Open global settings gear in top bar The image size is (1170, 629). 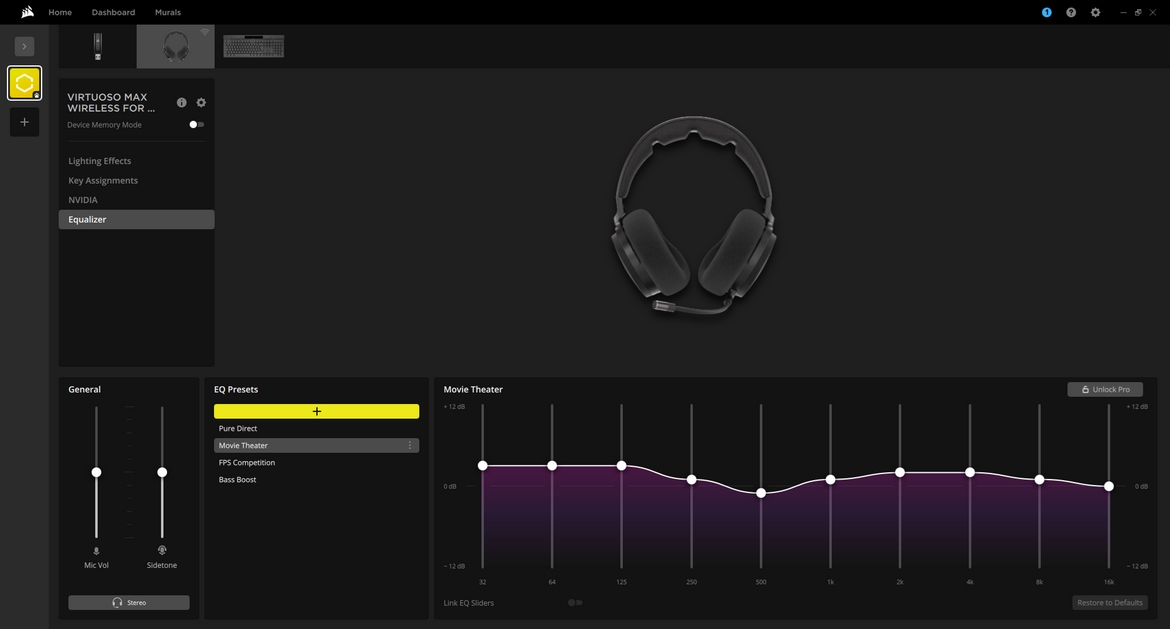[1095, 12]
